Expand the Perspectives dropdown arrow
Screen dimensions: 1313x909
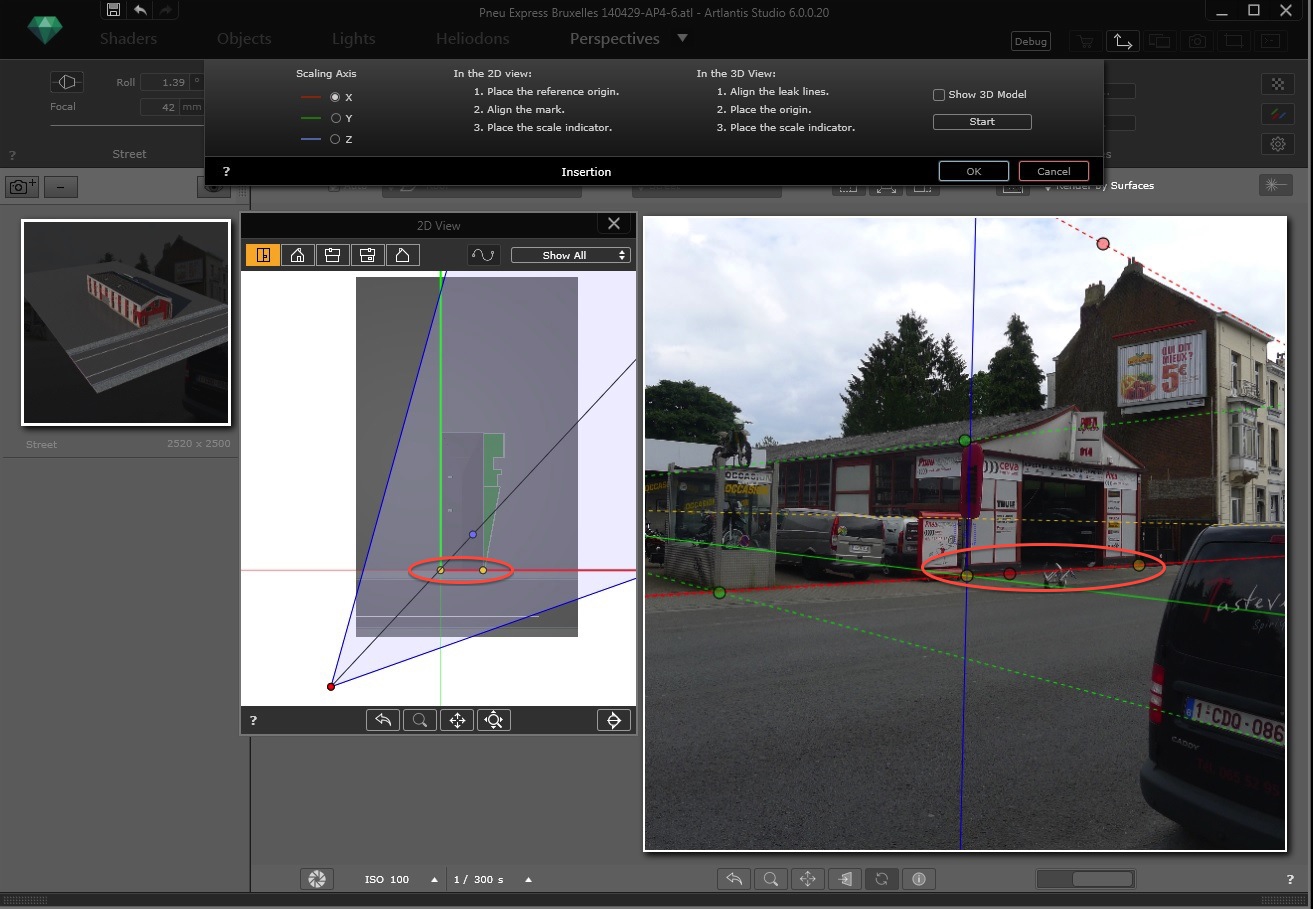[x=682, y=38]
